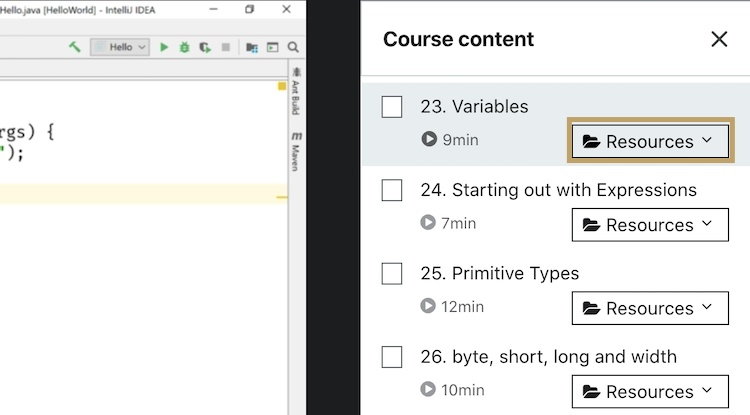Run the Hello configuration with the green arrow

[165, 47]
